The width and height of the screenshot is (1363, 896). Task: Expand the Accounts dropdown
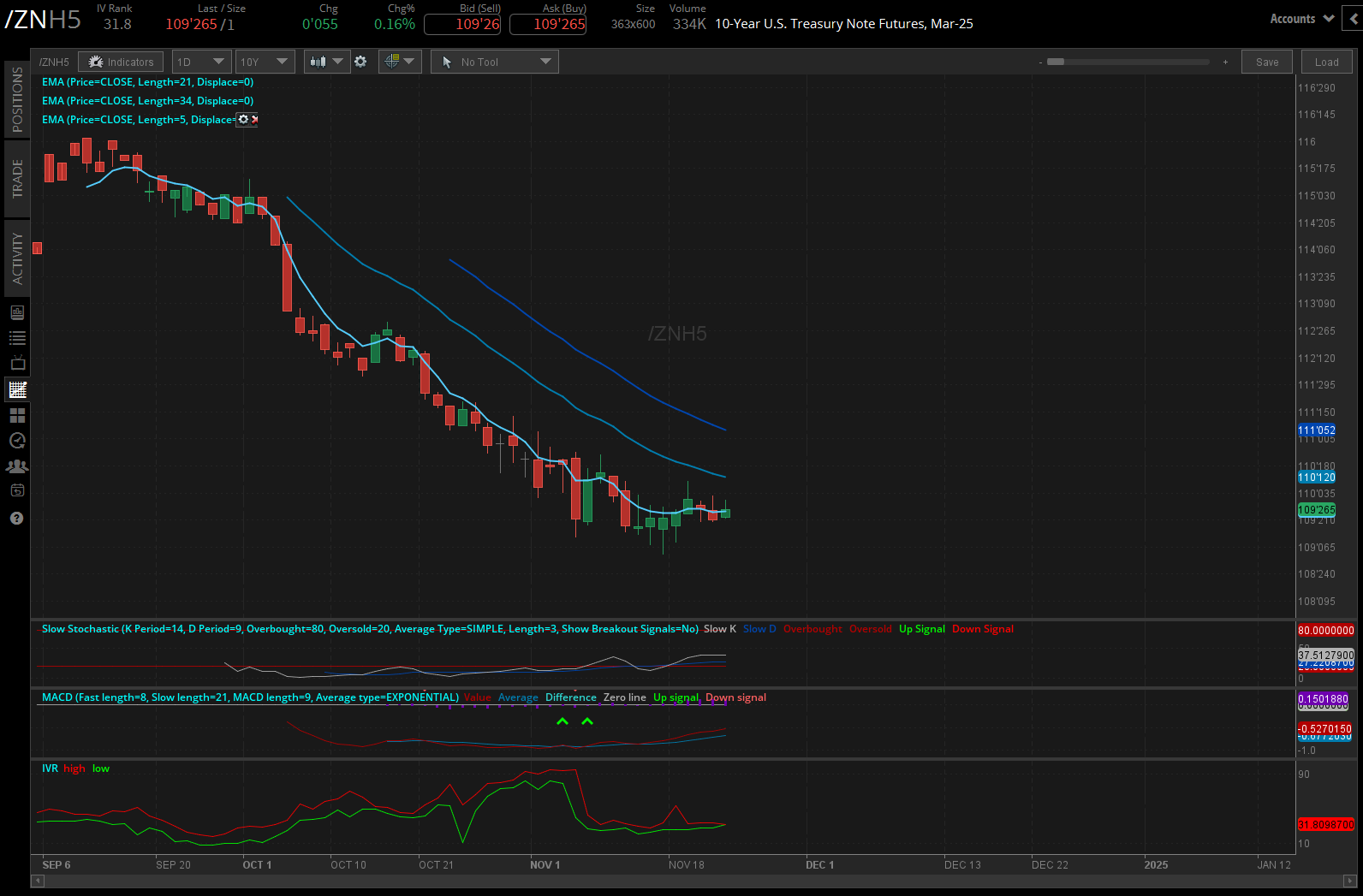point(1302,19)
